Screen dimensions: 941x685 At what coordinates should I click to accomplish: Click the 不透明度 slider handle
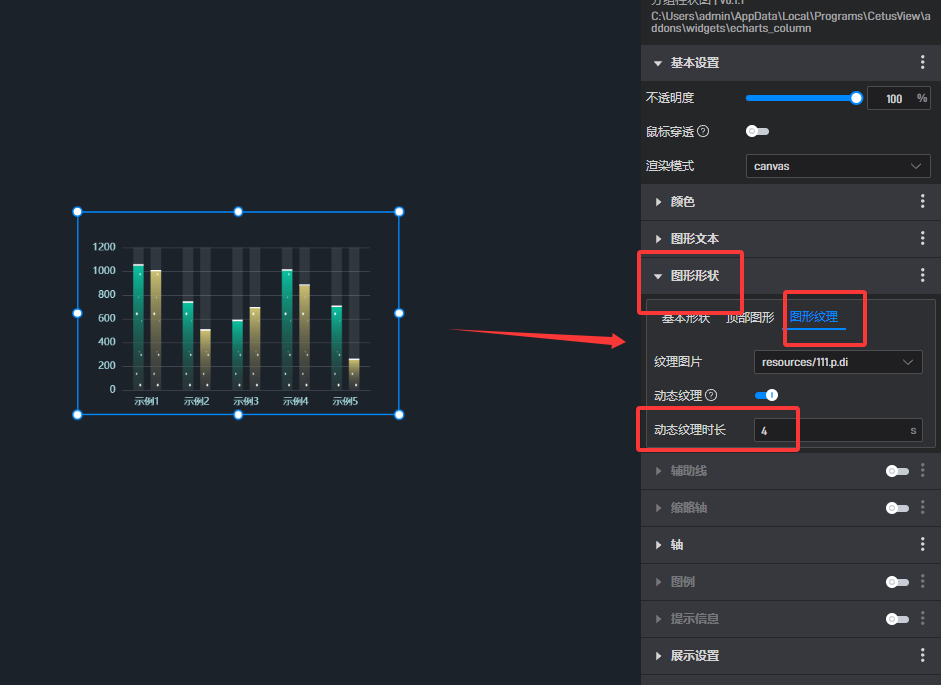(856, 98)
